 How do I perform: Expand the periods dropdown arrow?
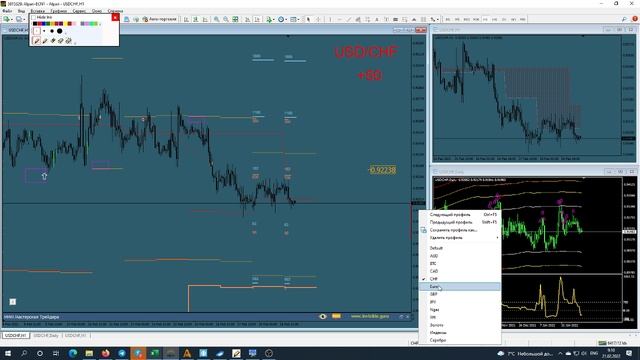click(x=286, y=20)
